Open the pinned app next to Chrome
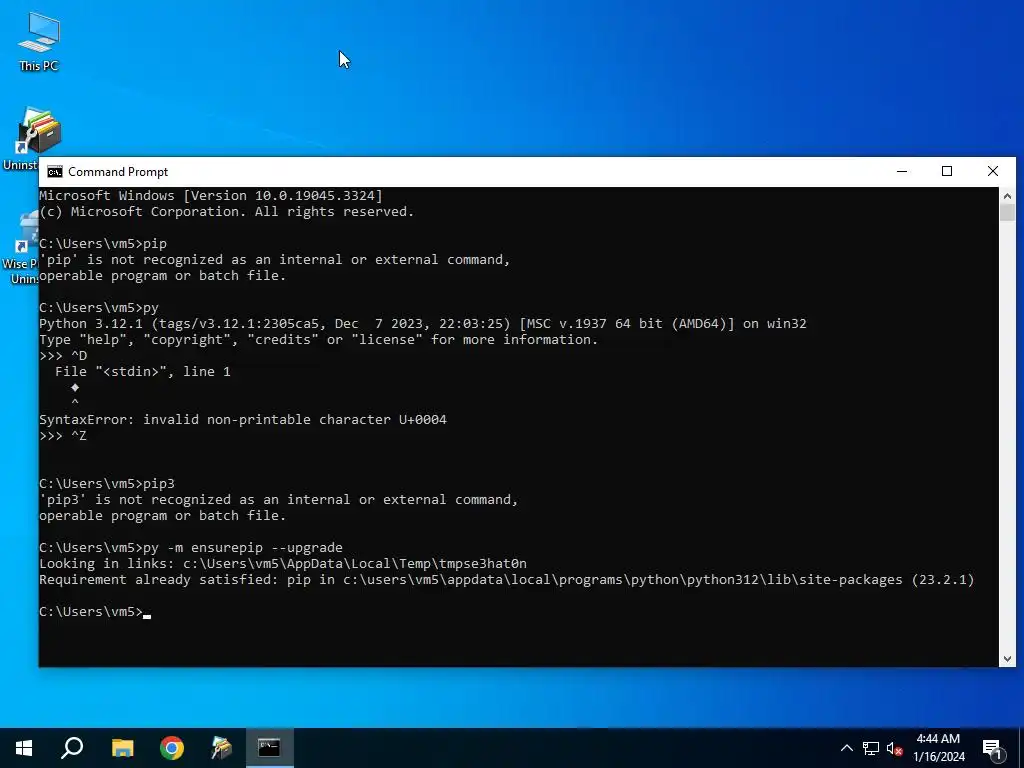 [221, 748]
